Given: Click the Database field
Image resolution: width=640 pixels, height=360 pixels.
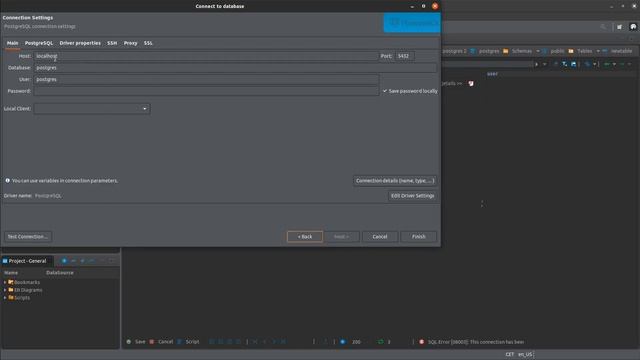Looking at the screenshot, I should point(235,68).
